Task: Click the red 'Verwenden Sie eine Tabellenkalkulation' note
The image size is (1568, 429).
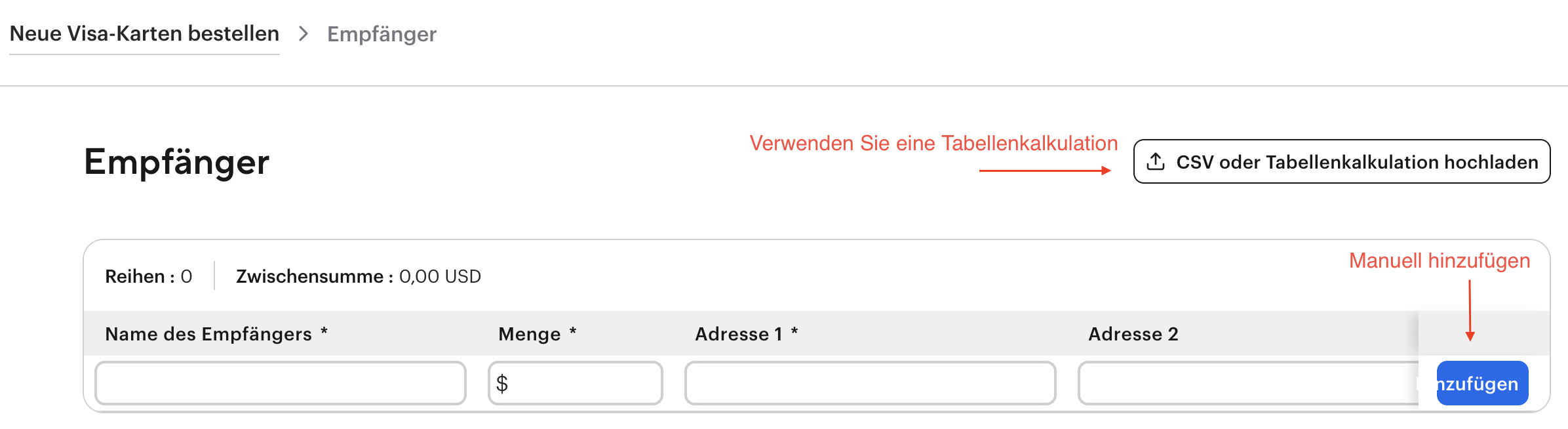Action: [933, 143]
